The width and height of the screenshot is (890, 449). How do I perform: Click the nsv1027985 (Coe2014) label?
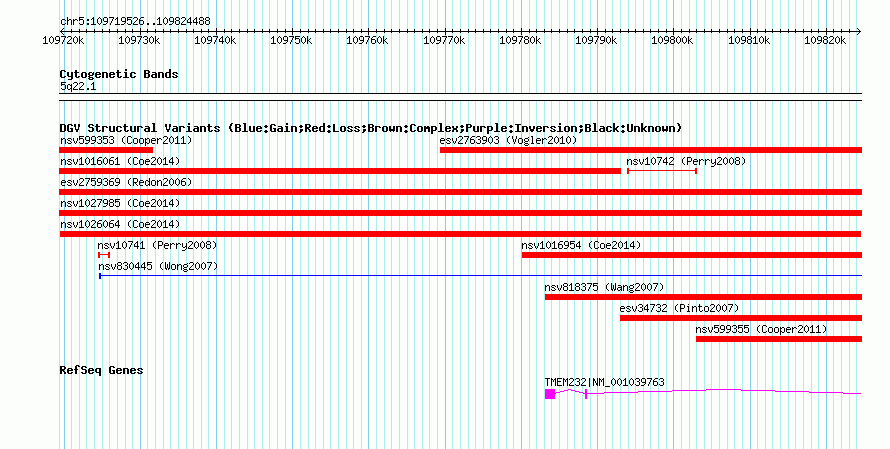click(x=120, y=203)
